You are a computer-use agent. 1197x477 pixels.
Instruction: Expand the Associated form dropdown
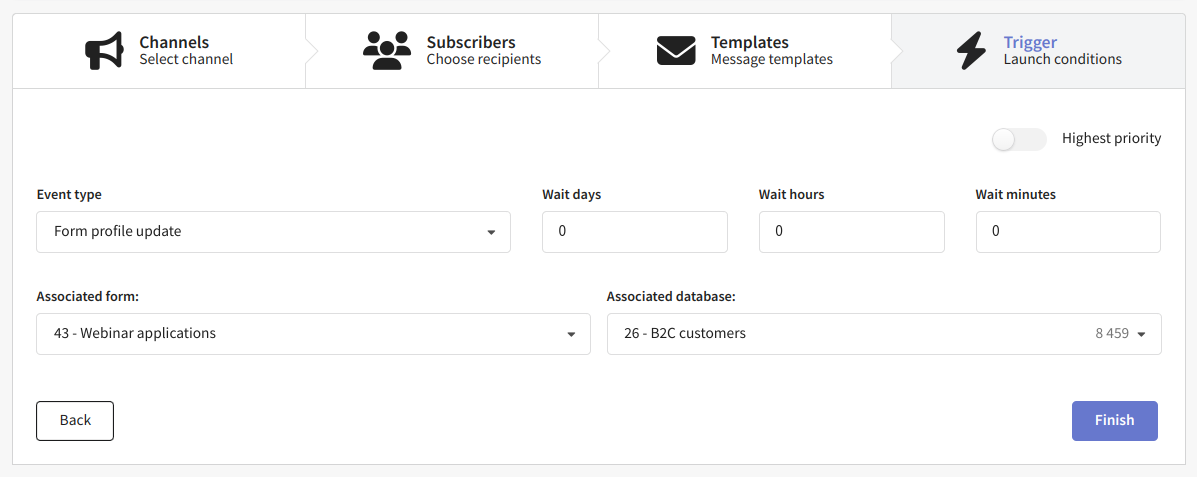[313, 334]
